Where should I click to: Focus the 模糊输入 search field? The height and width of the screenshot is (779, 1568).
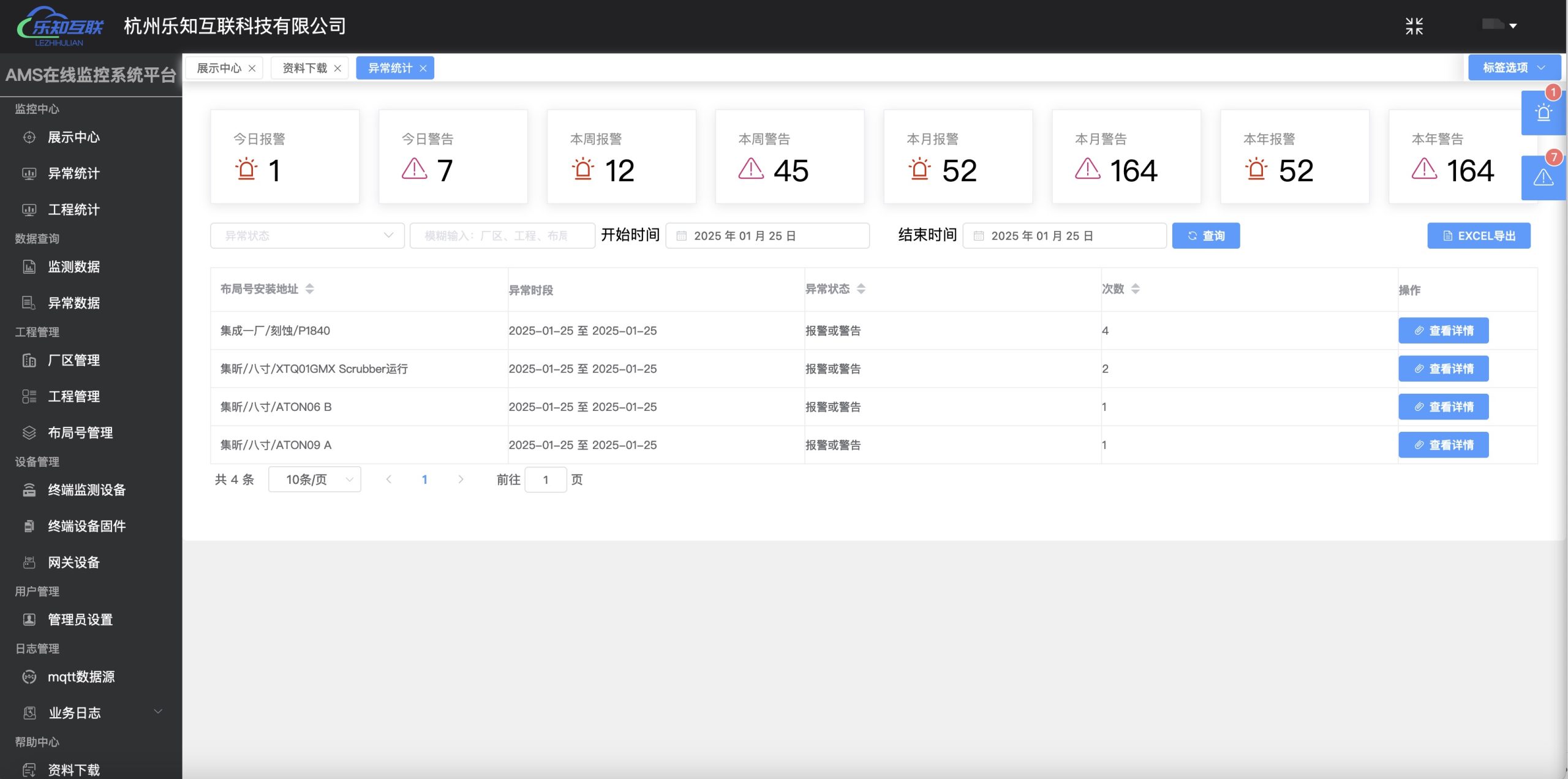[502, 236]
